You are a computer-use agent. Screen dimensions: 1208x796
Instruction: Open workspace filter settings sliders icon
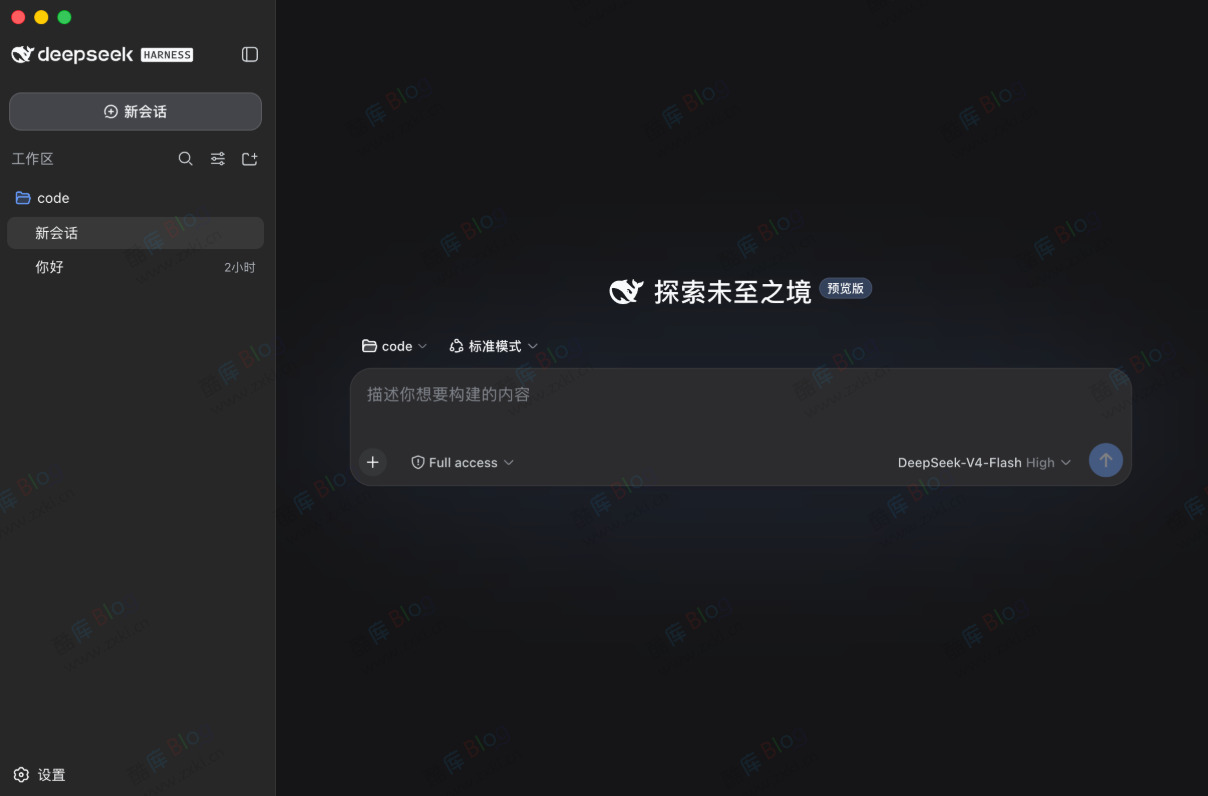point(217,159)
